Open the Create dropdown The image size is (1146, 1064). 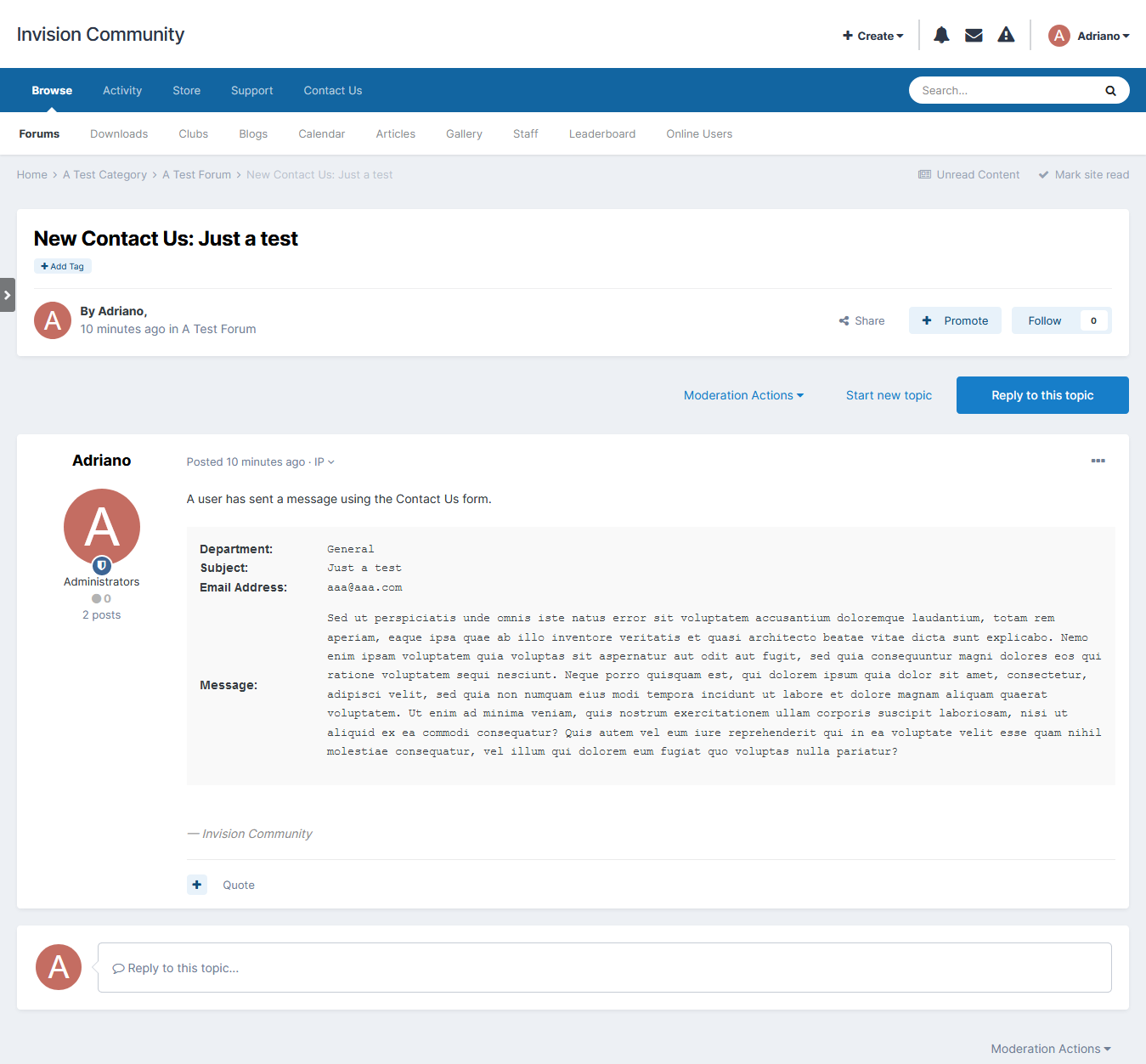pos(873,36)
